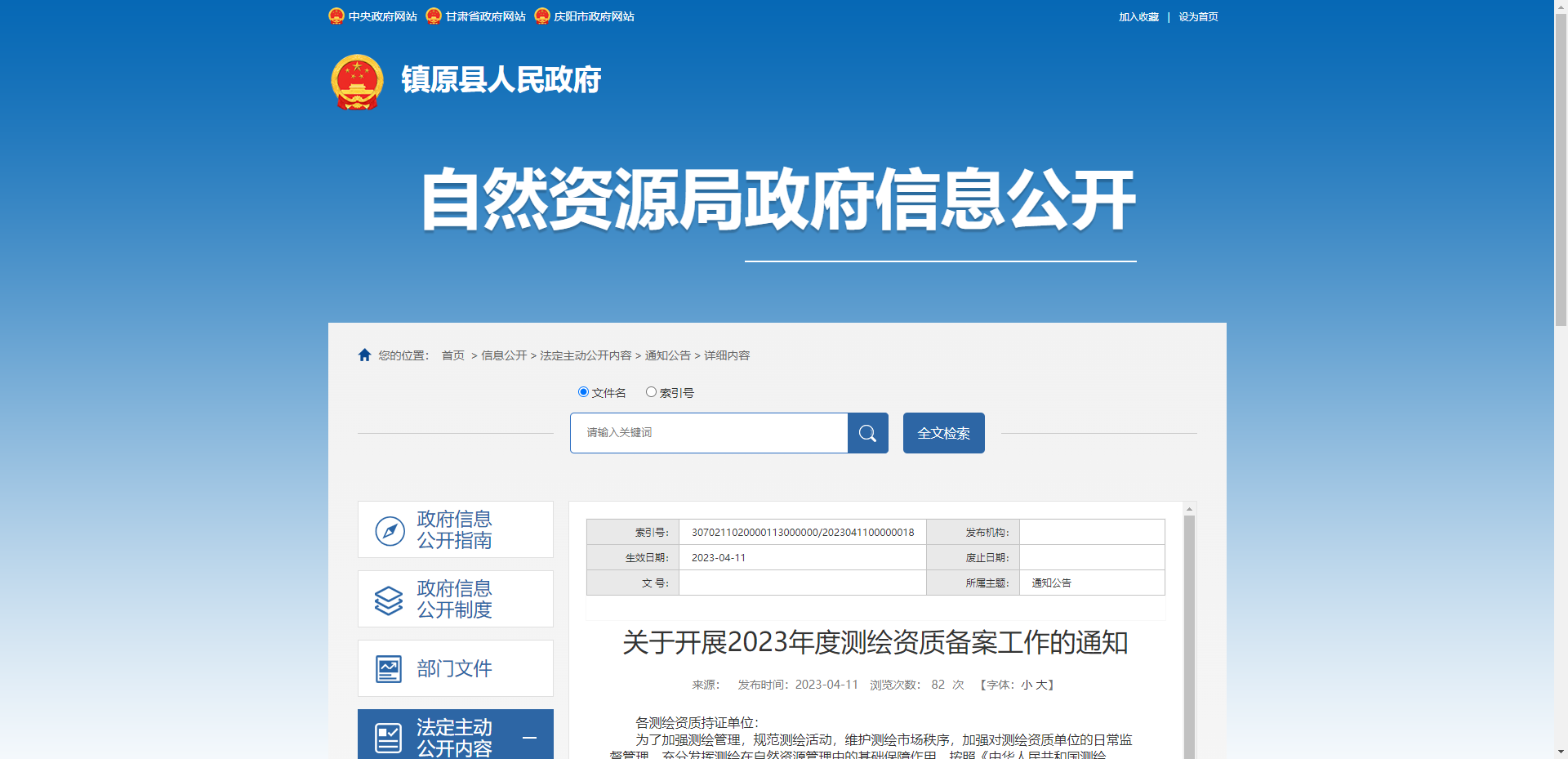The width and height of the screenshot is (1568, 759).
Task: Select the 索引号 radio button
Action: (x=650, y=392)
